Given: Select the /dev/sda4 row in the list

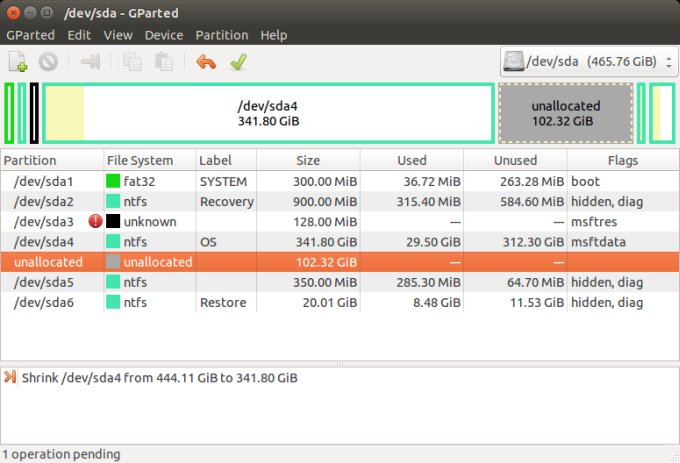Looking at the screenshot, I should coord(45,241).
